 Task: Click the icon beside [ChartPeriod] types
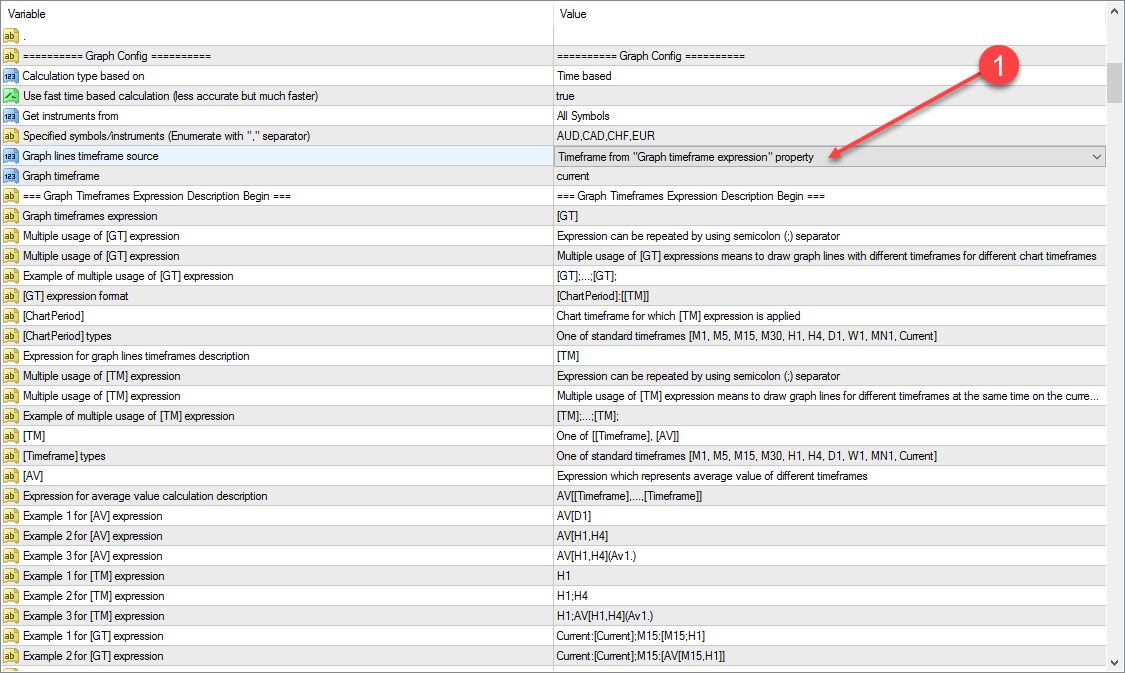pos(11,336)
